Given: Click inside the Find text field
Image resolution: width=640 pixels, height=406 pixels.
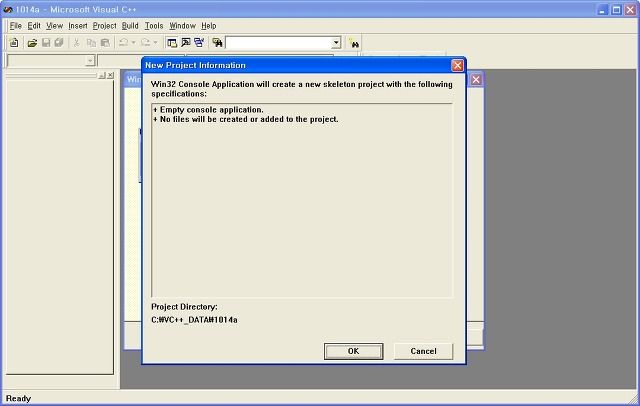Looking at the screenshot, I should click(278, 42).
